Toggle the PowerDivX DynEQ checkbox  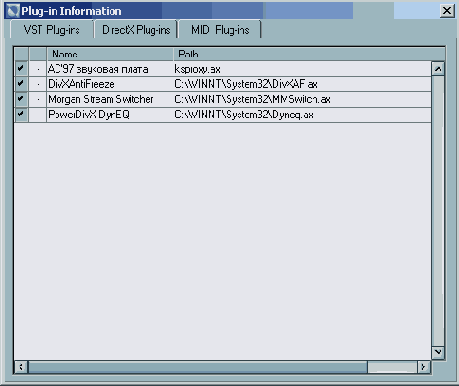pyautogui.click(x=21, y=114)
